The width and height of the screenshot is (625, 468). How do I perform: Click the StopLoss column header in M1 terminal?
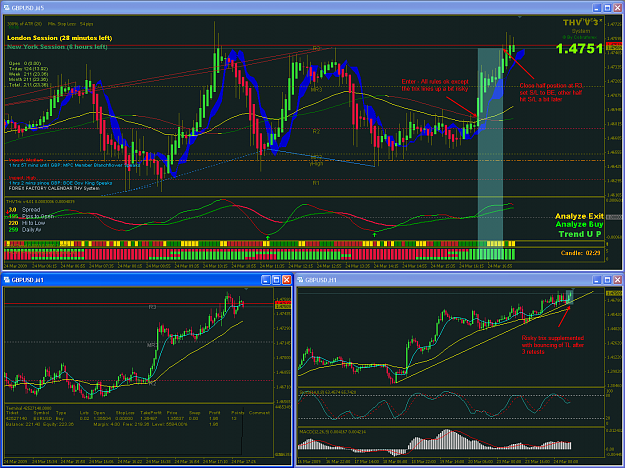(125, 413)
